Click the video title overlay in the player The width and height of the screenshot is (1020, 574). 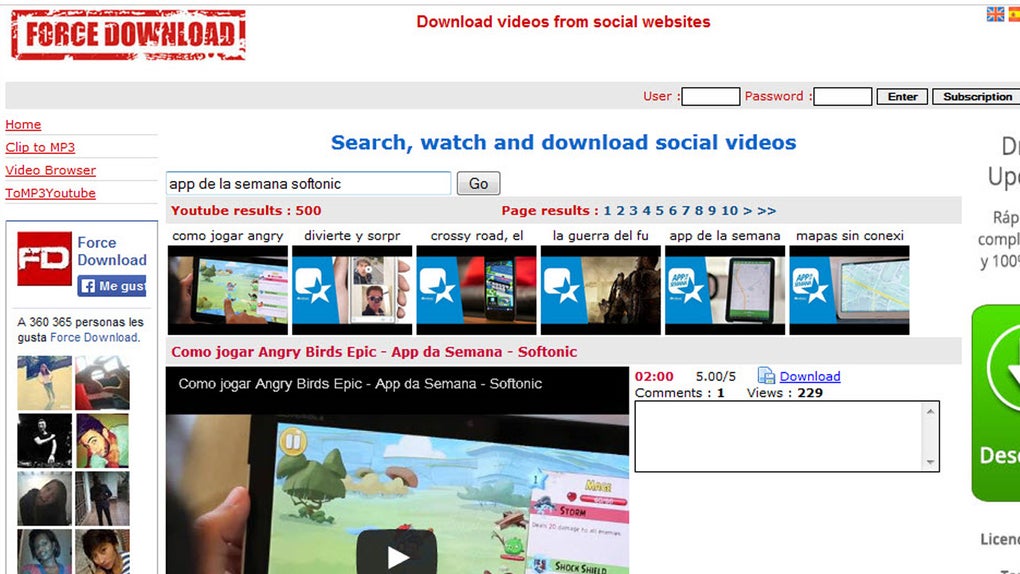[x=360, y=384]
